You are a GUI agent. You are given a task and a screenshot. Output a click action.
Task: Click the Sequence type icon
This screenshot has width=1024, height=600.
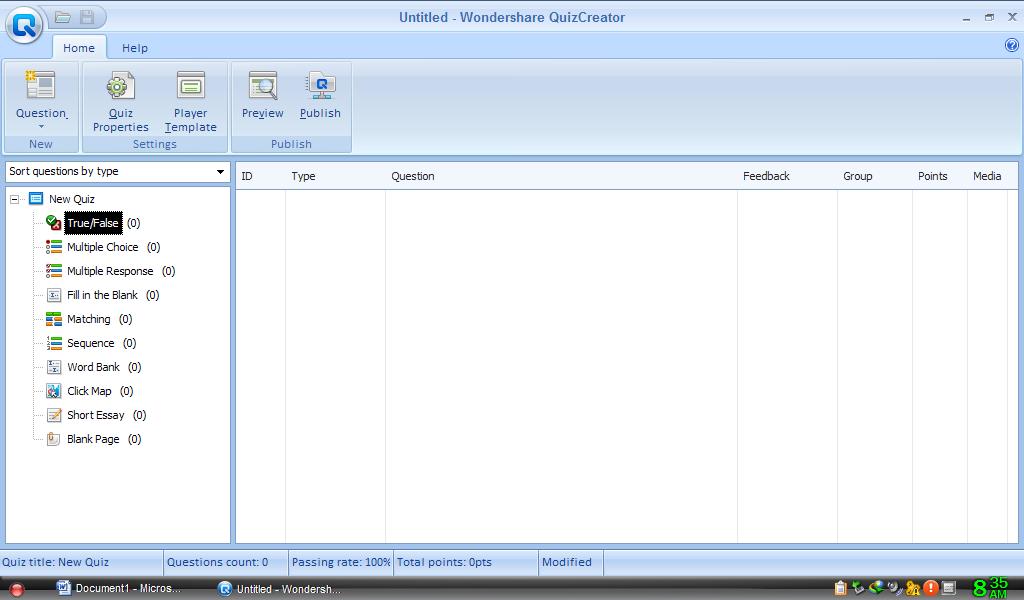point(54,343)
